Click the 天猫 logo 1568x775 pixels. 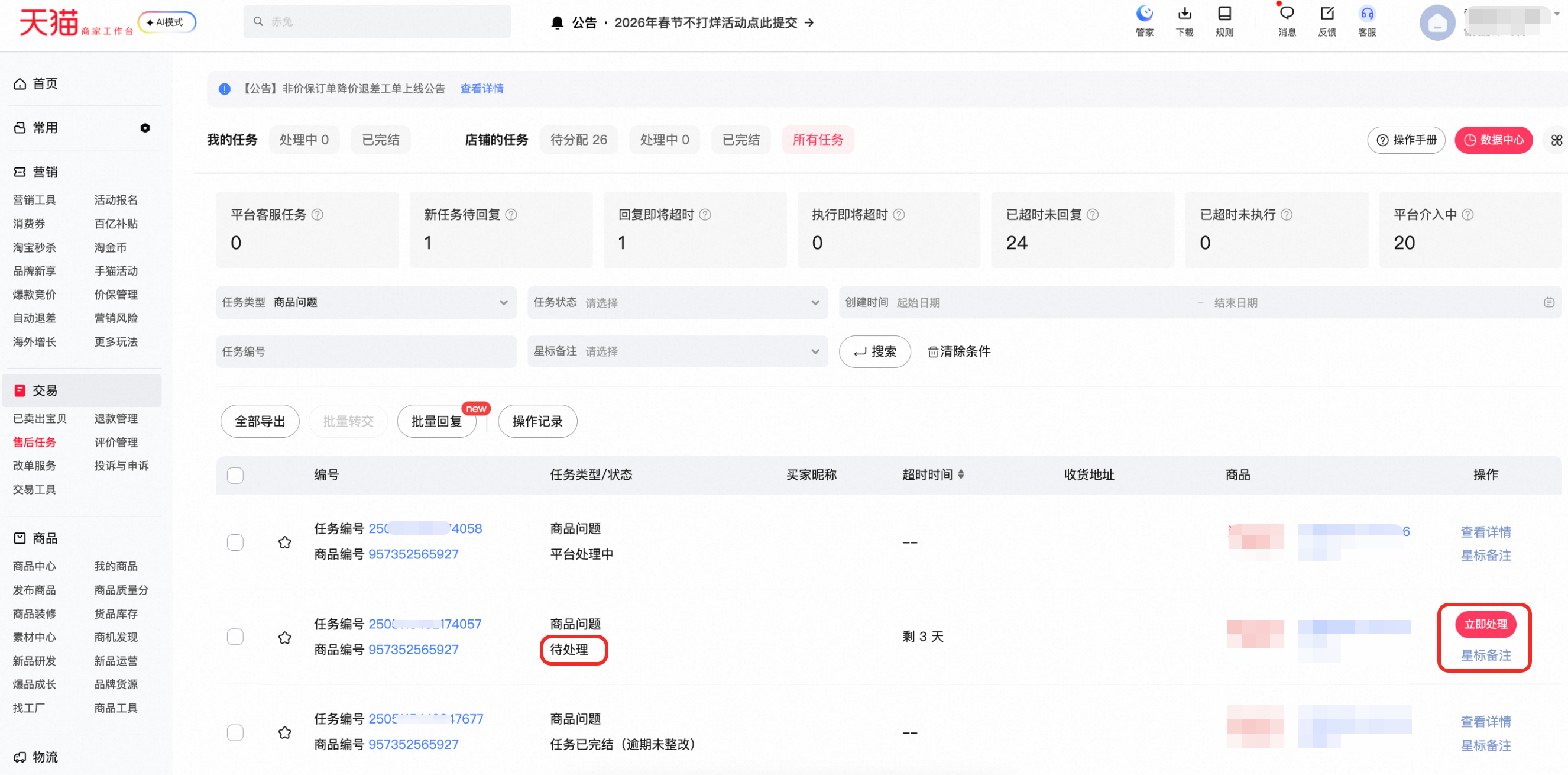[48, 22]
